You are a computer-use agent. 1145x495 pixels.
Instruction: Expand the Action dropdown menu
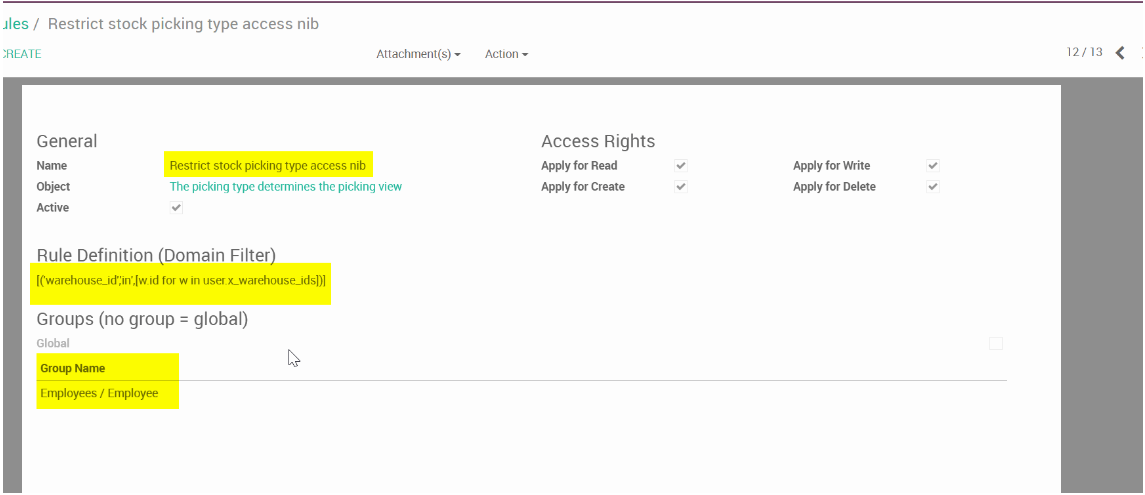click(x=506, y=54)
